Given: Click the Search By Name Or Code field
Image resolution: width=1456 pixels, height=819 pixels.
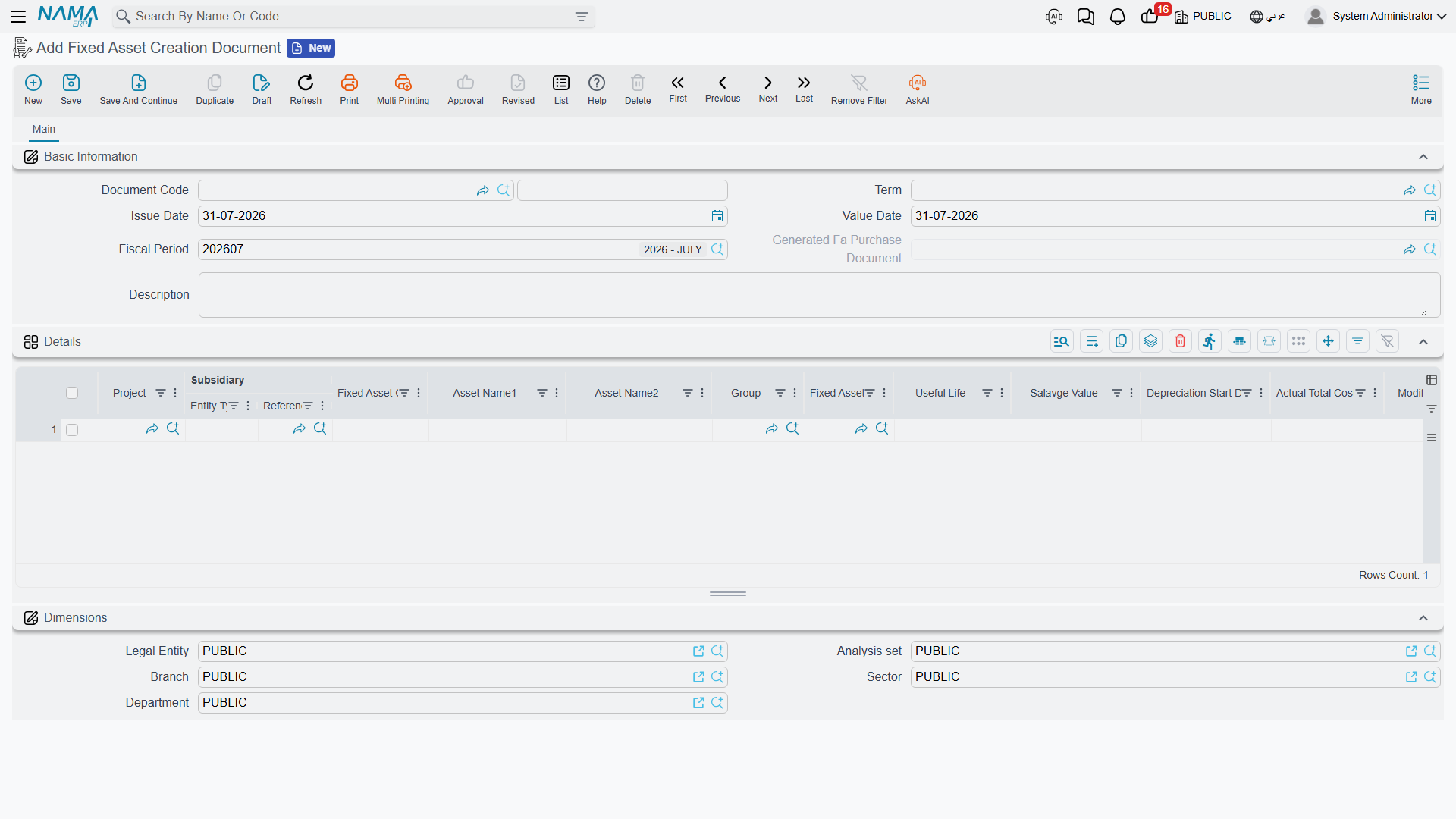Looking at the screenshot, I should [x=353, y=17].
